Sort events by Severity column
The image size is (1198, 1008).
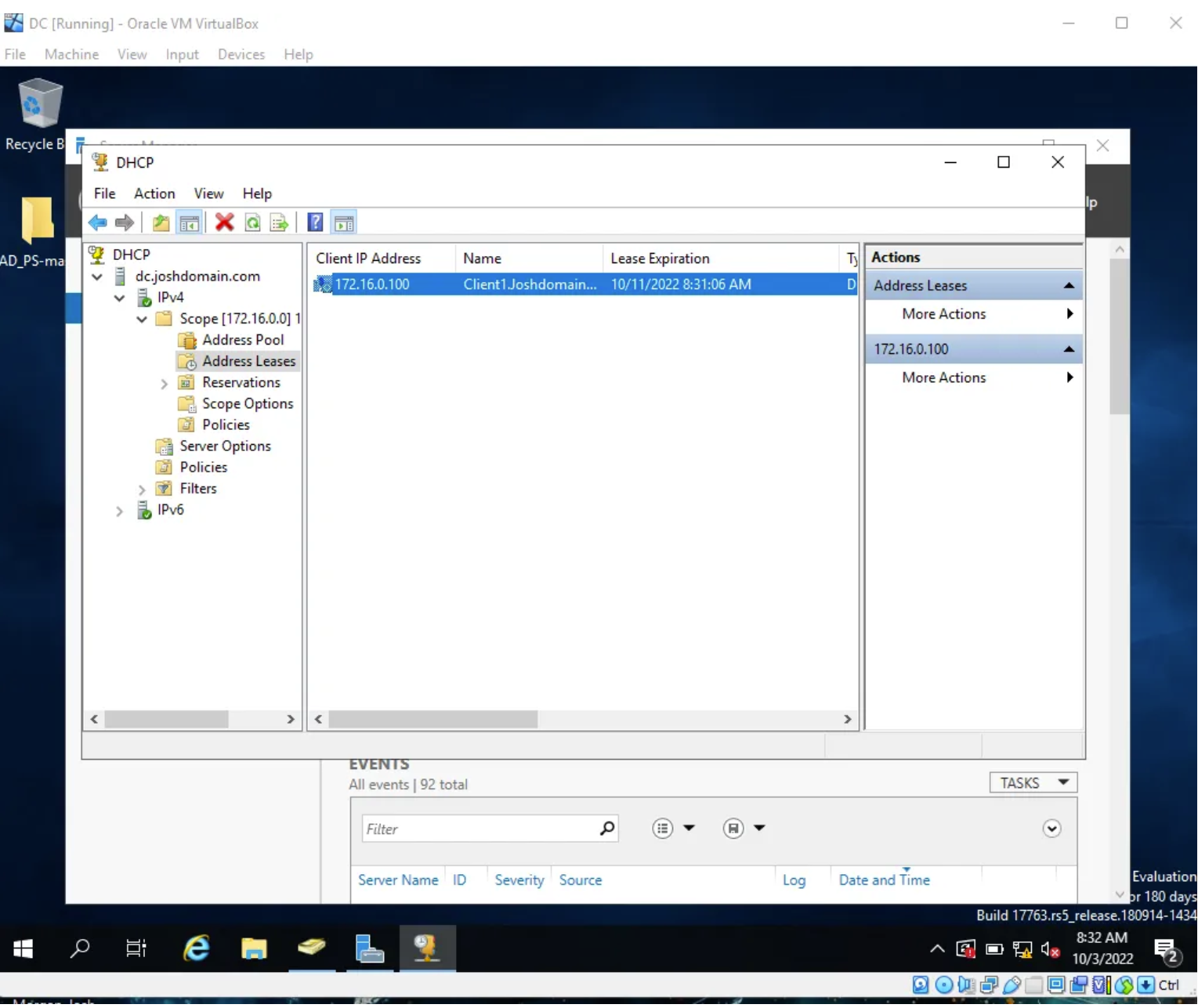(519, 881)
